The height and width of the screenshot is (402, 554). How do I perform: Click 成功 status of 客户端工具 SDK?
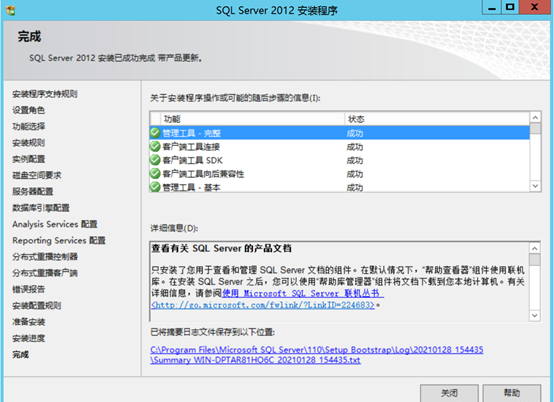355,160
